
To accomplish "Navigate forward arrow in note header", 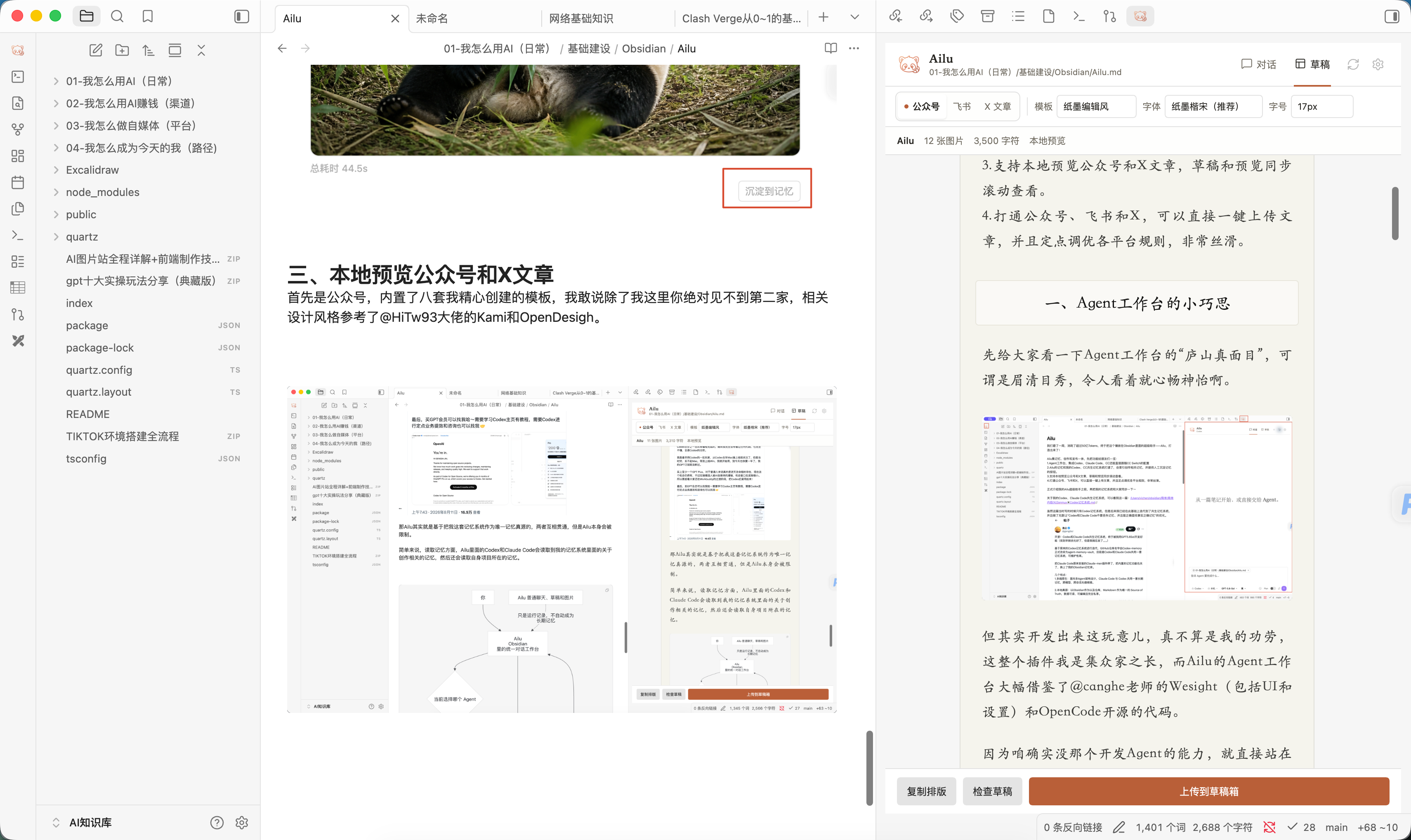I will (x=306, y=49).
